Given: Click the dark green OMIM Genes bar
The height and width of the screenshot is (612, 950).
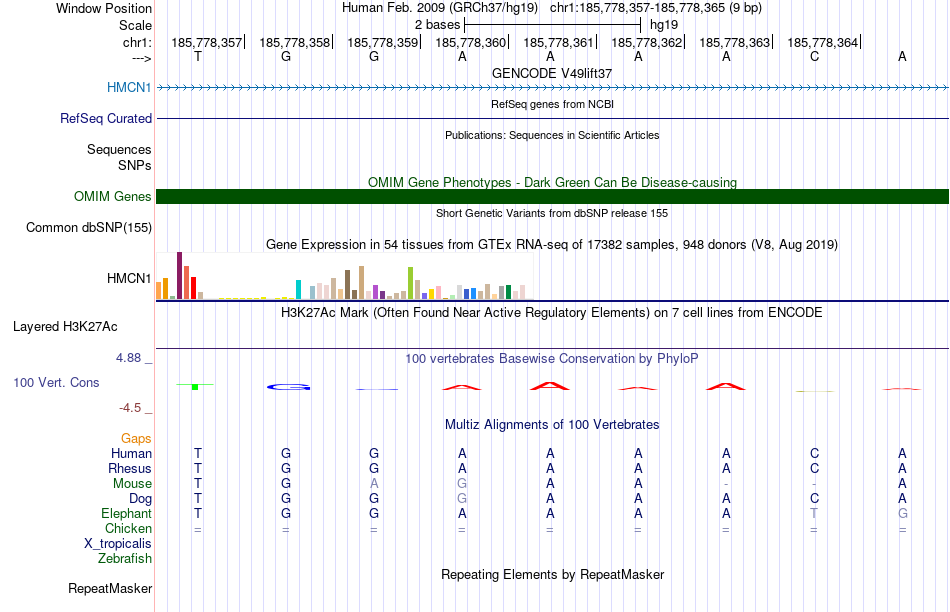Looking at the screenshot, I should pos(552,196).
